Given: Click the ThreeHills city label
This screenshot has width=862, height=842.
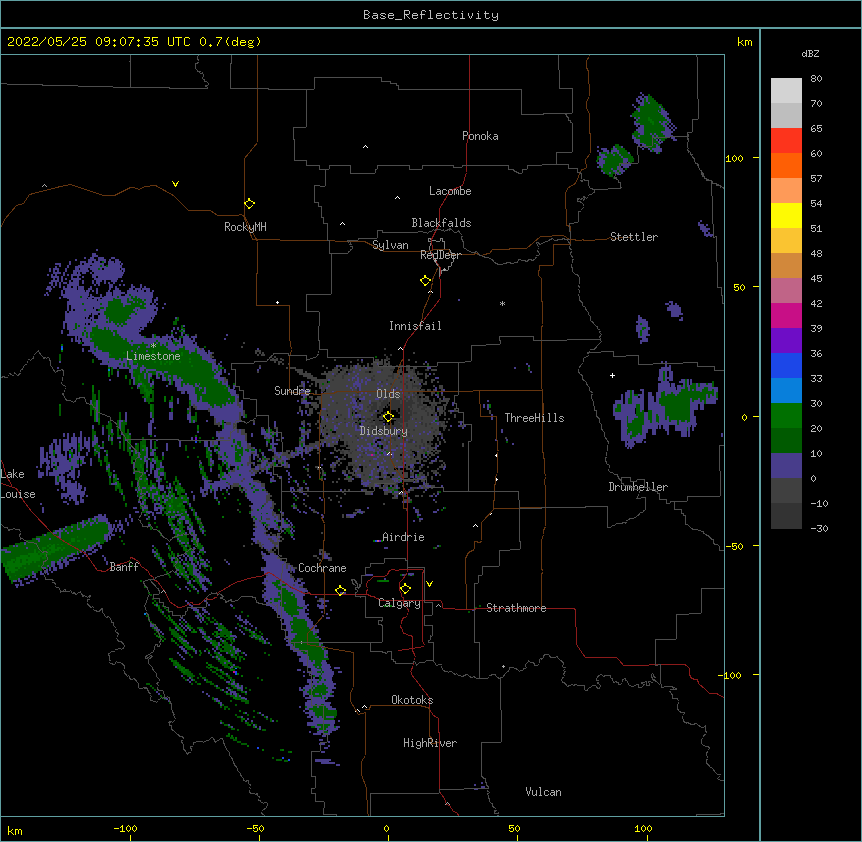Looking at the screenshot, I should click(534, 418).
